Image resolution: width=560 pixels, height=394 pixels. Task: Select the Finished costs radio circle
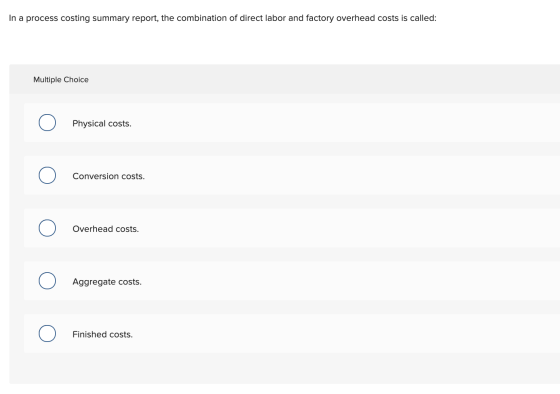[x=47, y=334]
